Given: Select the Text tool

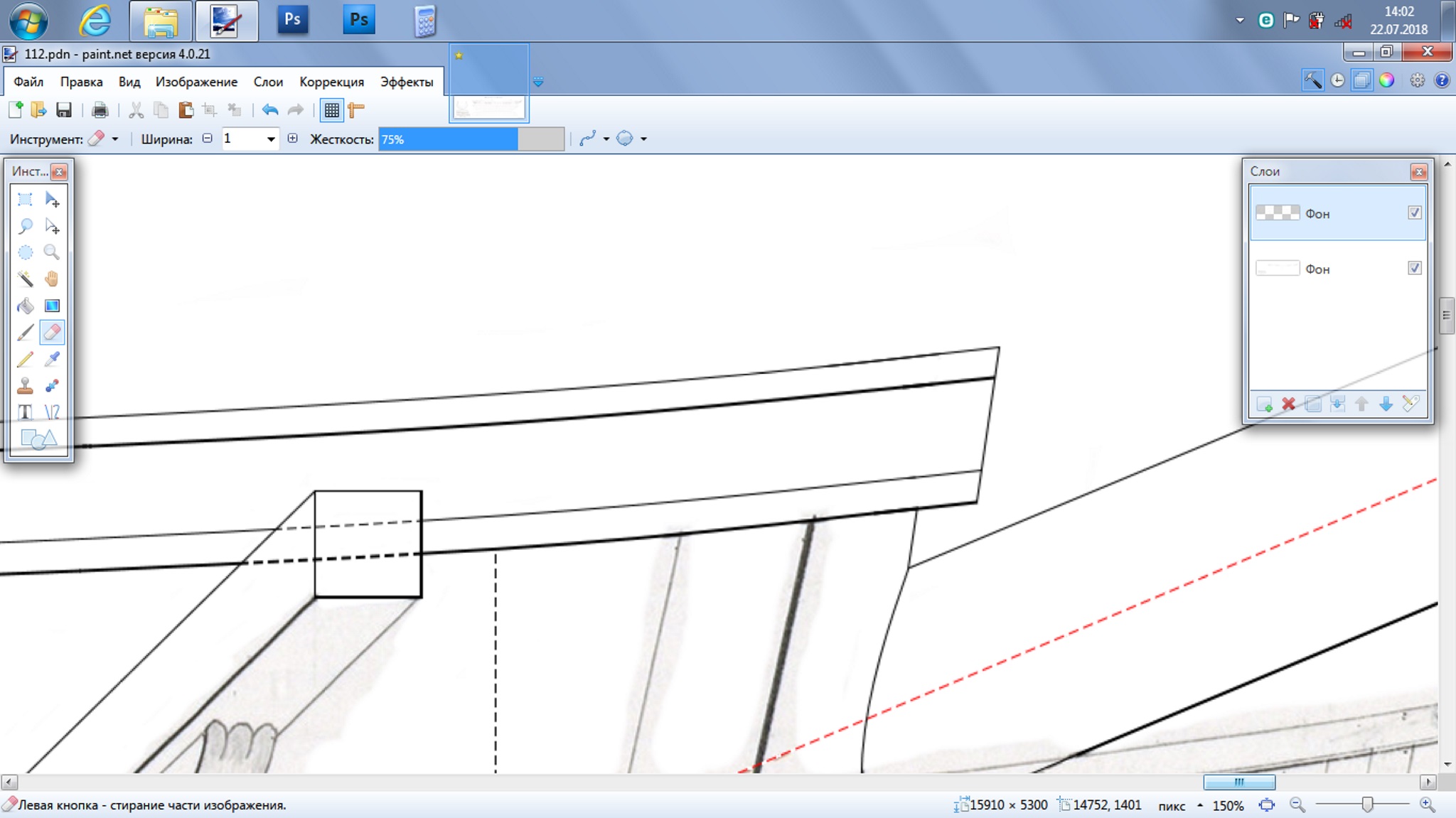Looking at the screenshot, I should pos(25,412).
